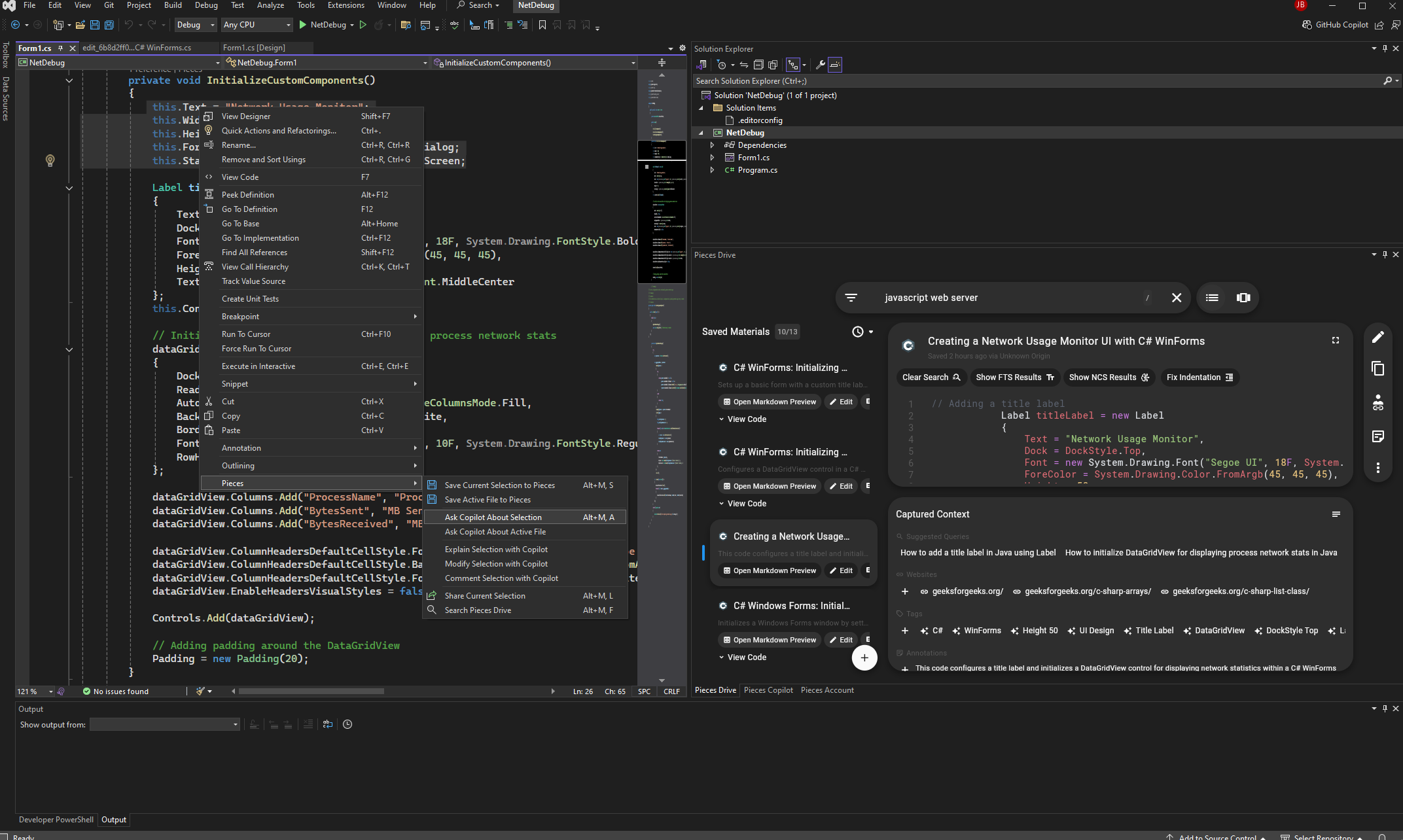
Task: Expand the Form1.cs tree node
Action: [712, 158]
